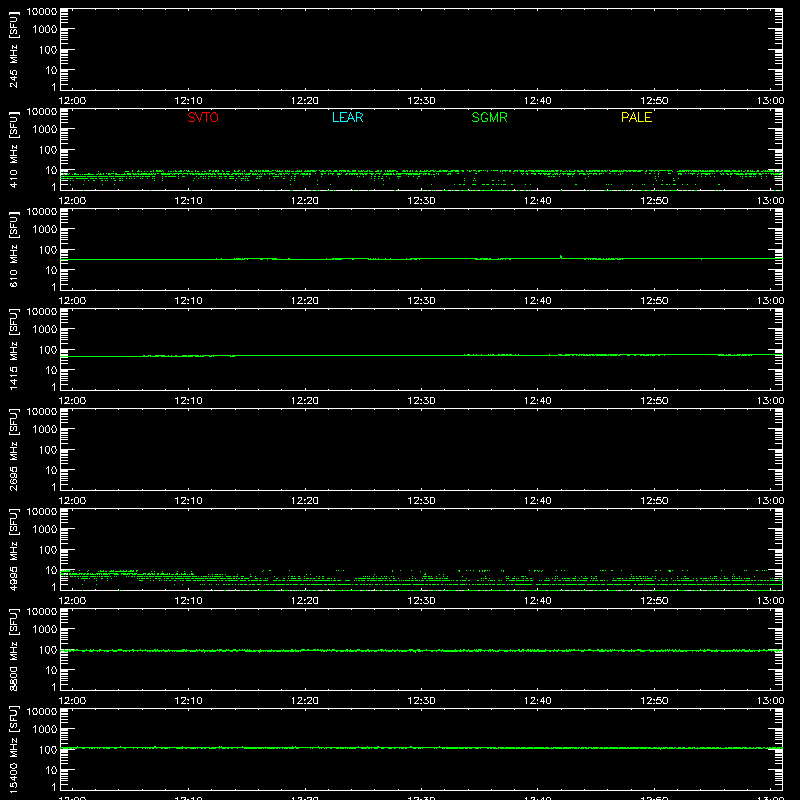Screen dimensions: 800x800
Task: Click the 10 y-axis value on 15400 MHz panel
Action: click(x=51, y=770)
